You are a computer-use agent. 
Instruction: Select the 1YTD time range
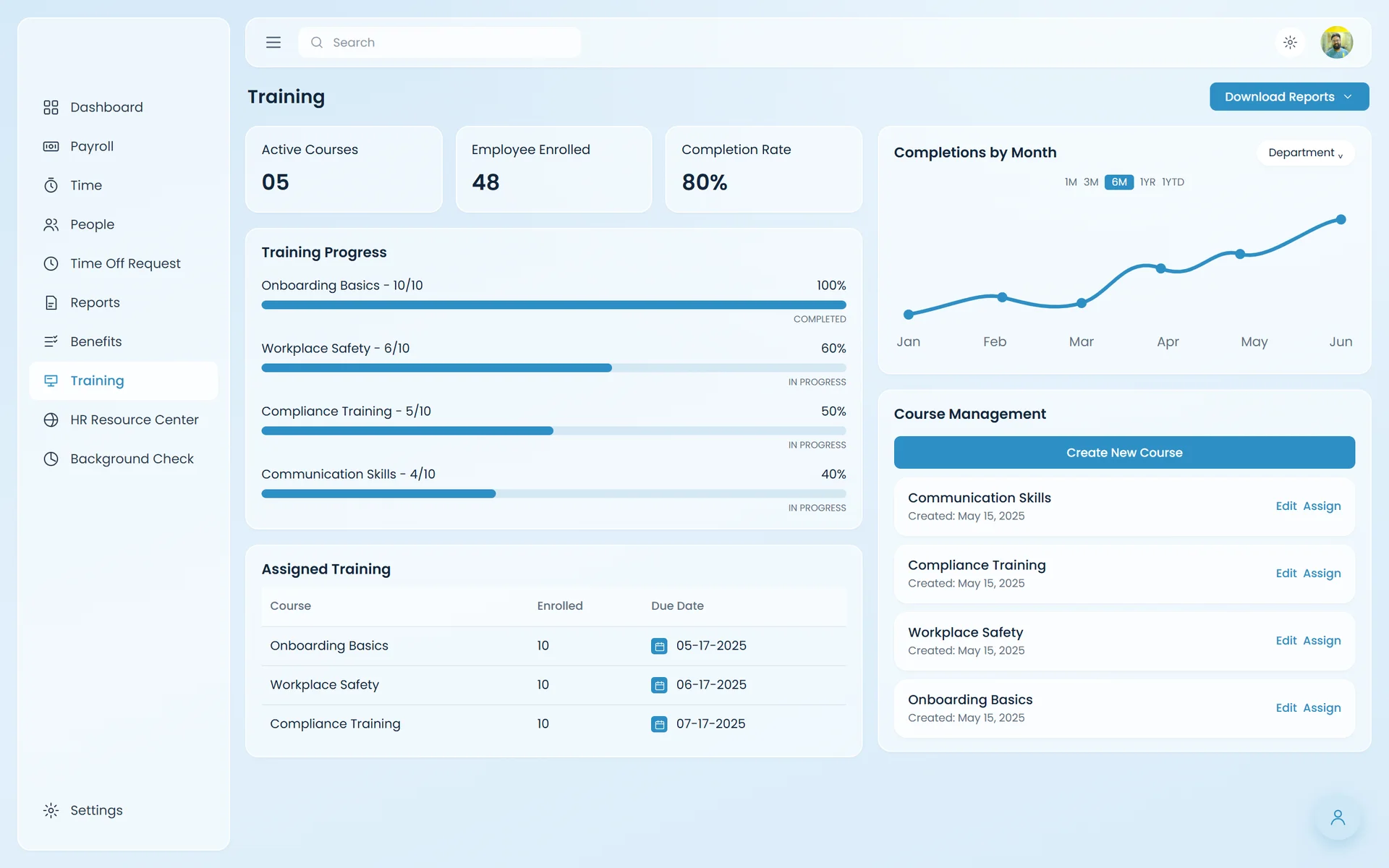click(1173, 182)
